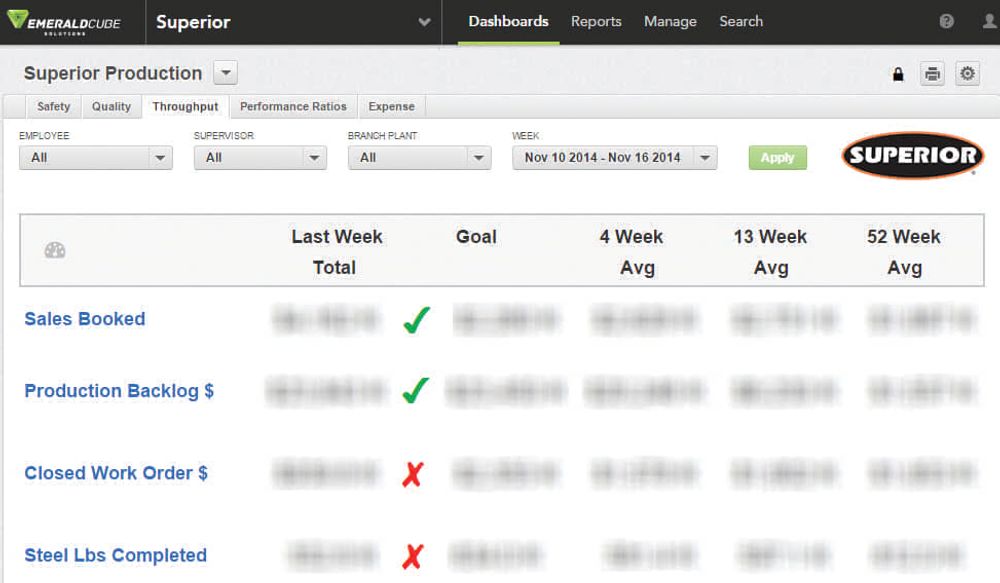The image size is (1000, 583).
Task: Open the Manage menu
Action: point(670,22)
